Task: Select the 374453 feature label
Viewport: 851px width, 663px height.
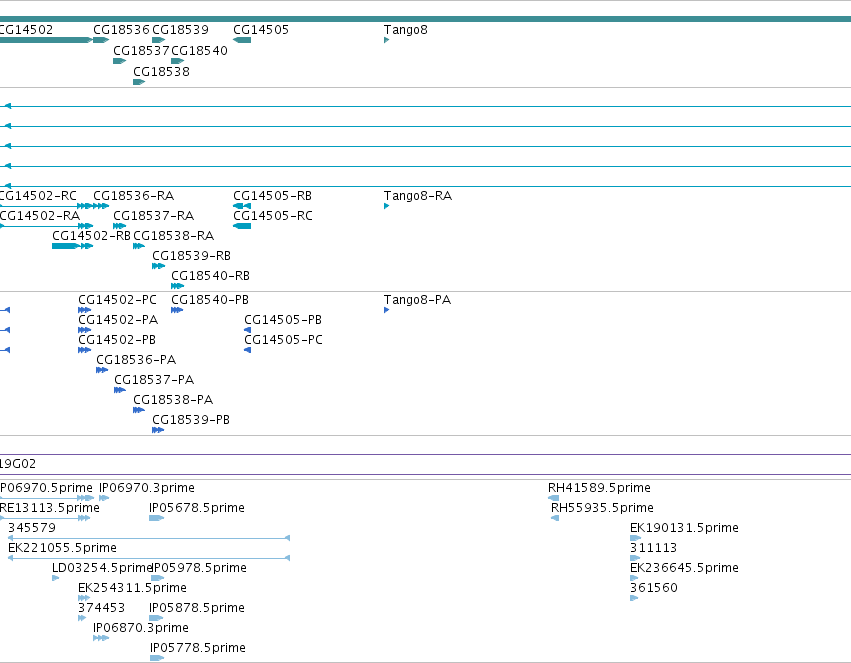Action: (101, 608)
